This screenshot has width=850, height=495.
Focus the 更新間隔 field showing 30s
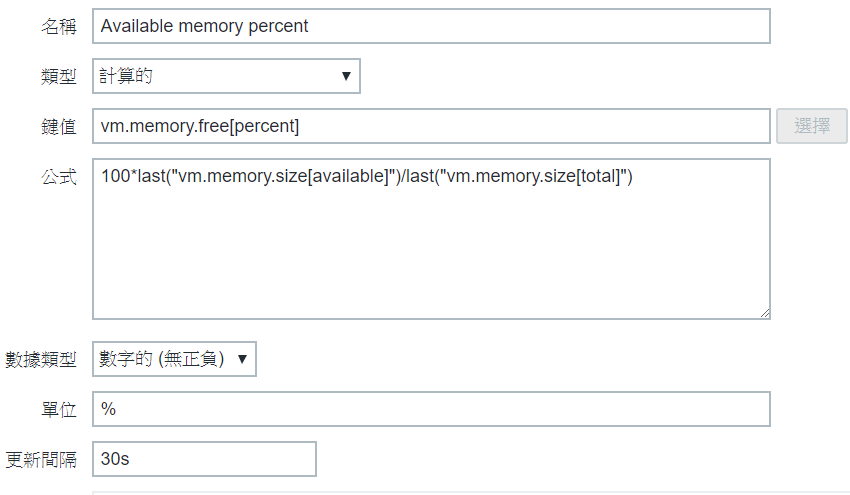(204, 459)
